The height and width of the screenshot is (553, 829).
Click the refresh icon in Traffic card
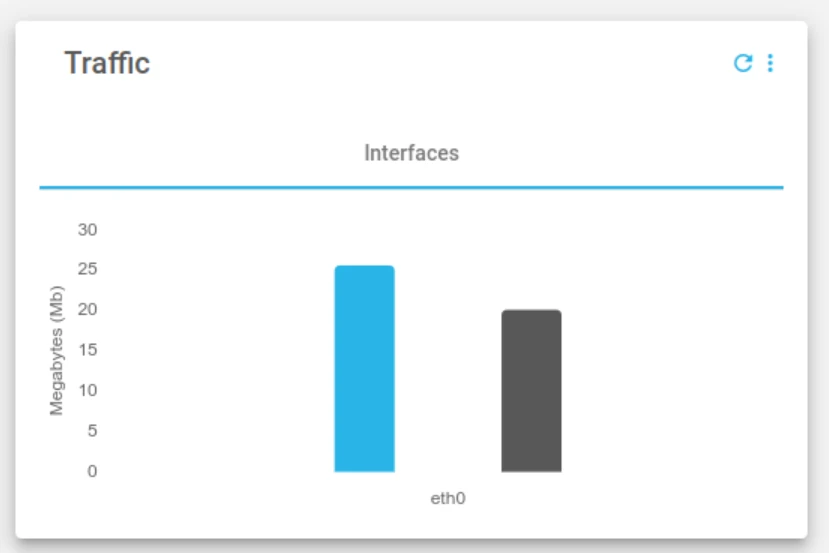743,63
